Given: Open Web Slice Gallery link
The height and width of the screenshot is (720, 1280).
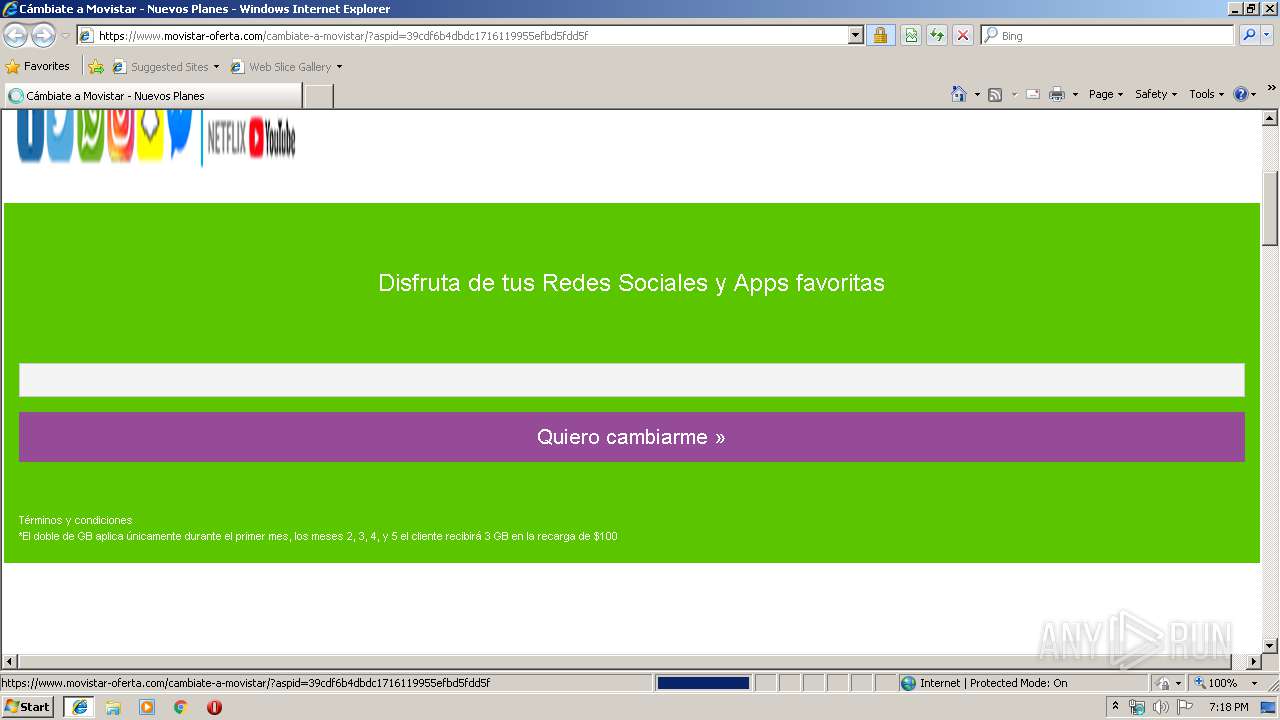Looking at the screenshot, I should (x=282, y=67).
